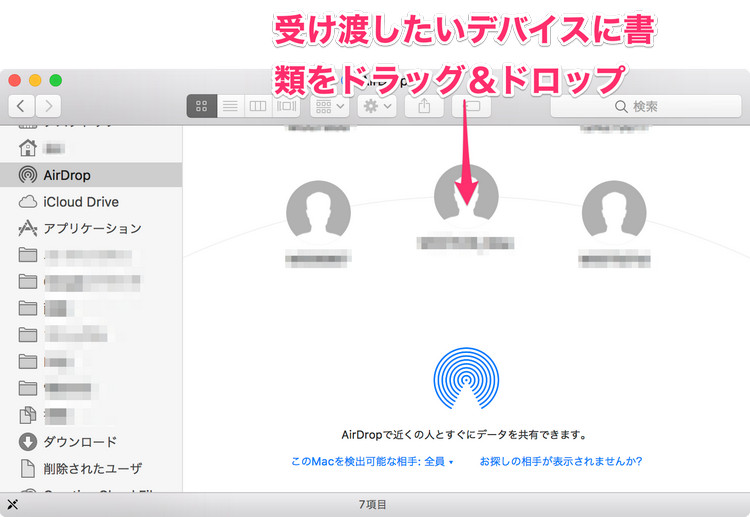Switch to icon grid view

click(201, 106)
